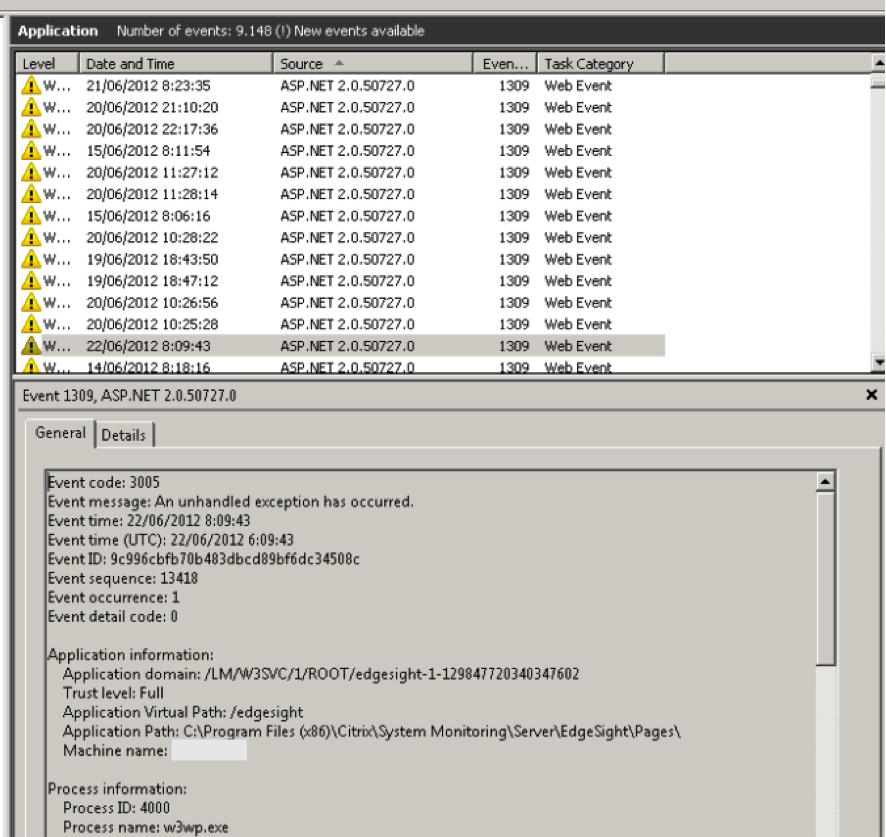Click scroll up arrow in event description box
Image resolution: width=886 pixels, height=837 pixels.
pos(826,482)
